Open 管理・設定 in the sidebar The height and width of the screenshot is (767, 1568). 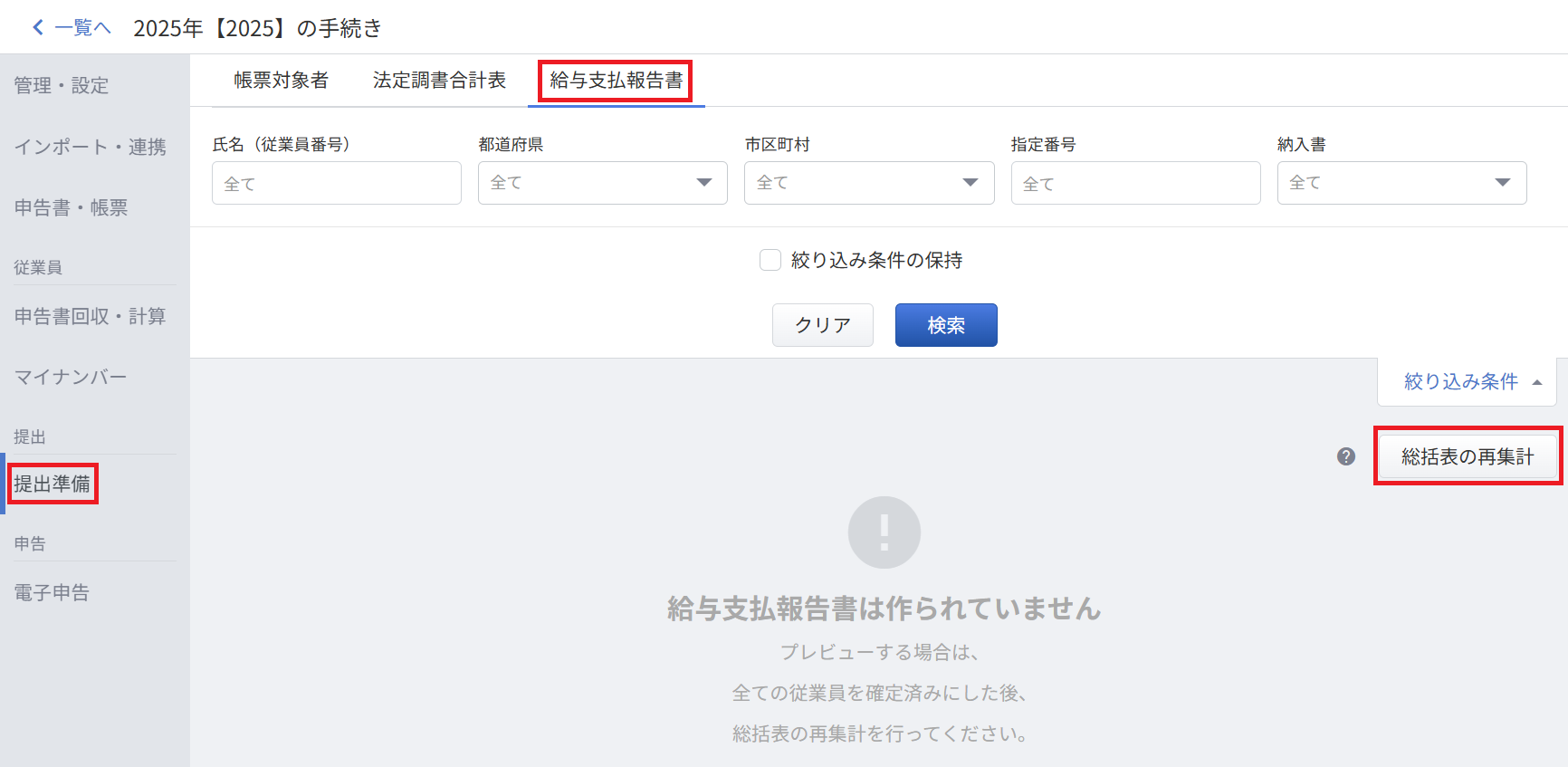point(62,85)
